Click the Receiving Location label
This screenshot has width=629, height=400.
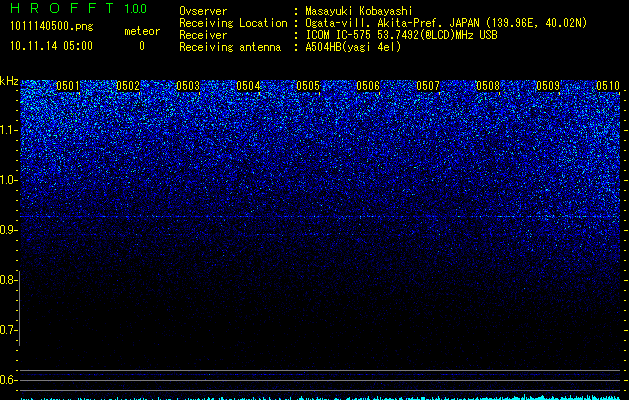[x=233, y=23]
